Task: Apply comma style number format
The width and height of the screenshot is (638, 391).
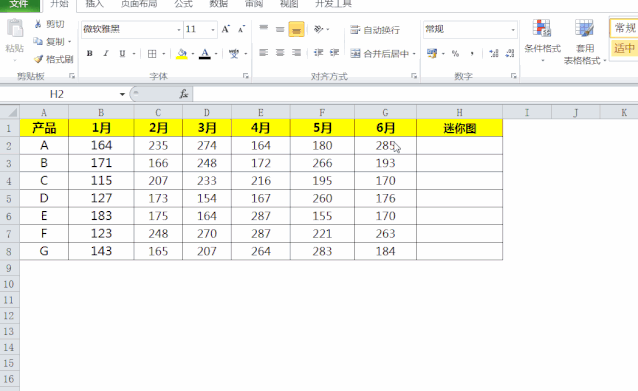Action: pyautogui.click(x=472, y=53)
